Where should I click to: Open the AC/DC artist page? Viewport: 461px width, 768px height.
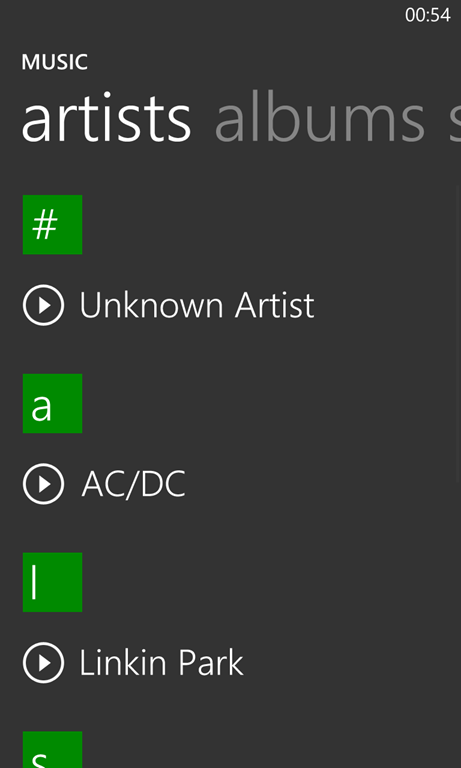tap(133, 484)
